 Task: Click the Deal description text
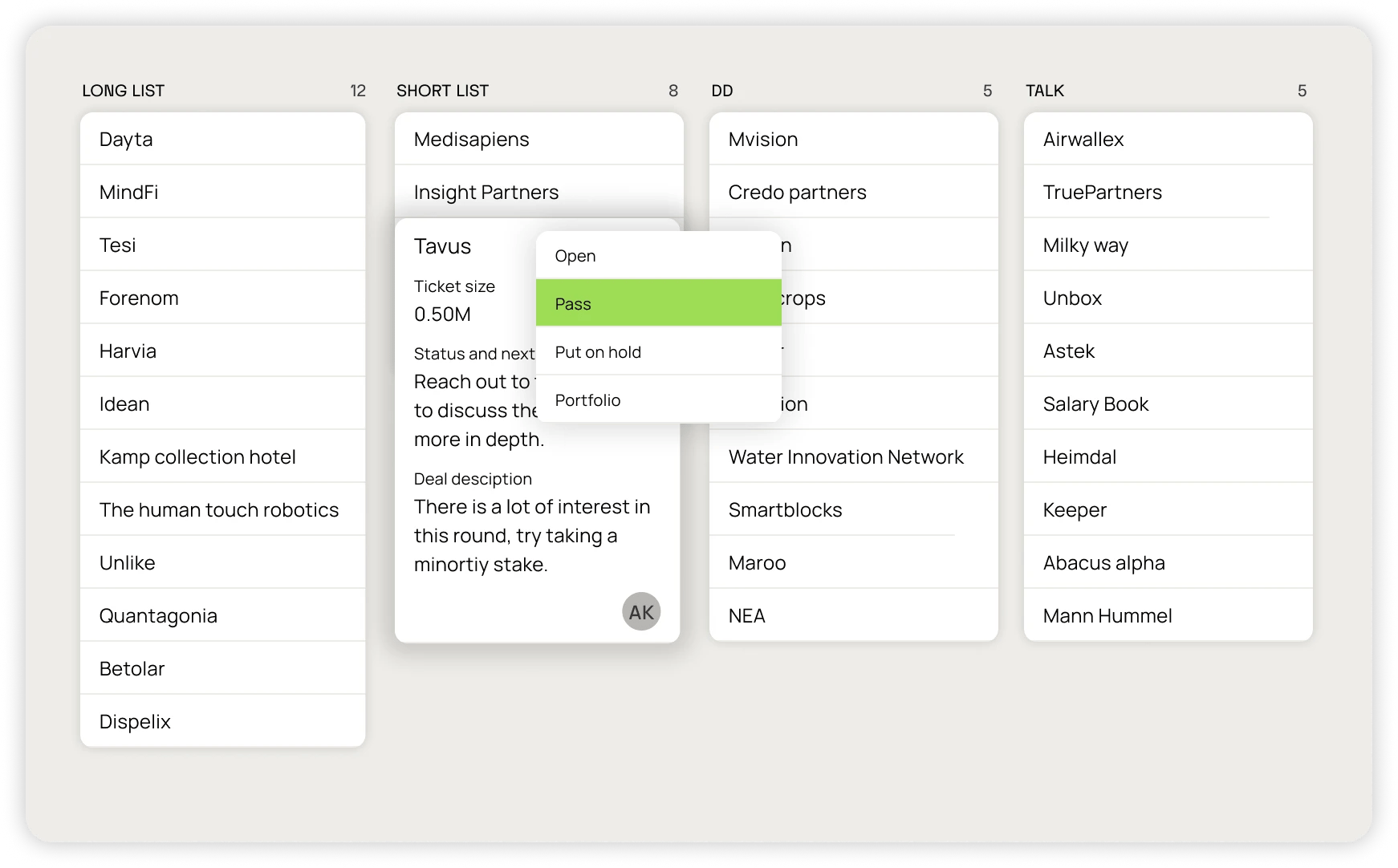click(x=532, y=536)
